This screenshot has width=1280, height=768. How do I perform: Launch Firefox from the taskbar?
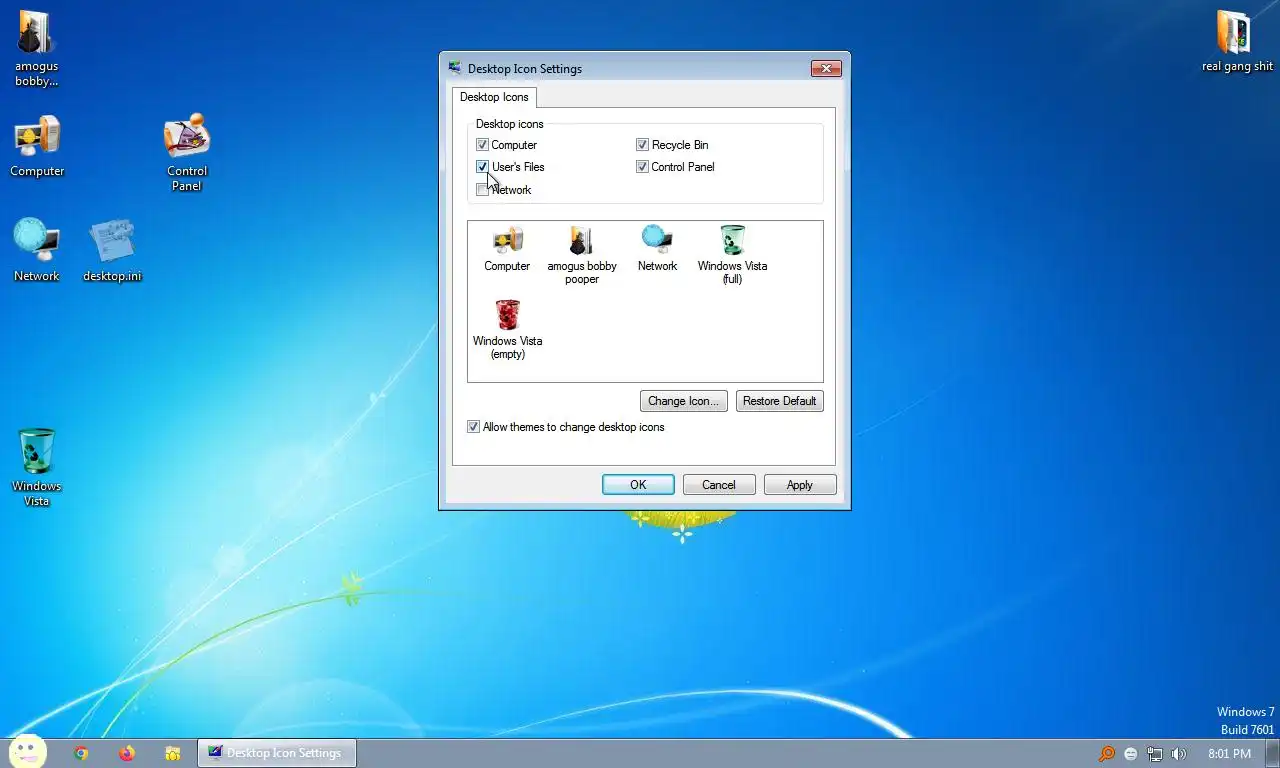(127, 753)
